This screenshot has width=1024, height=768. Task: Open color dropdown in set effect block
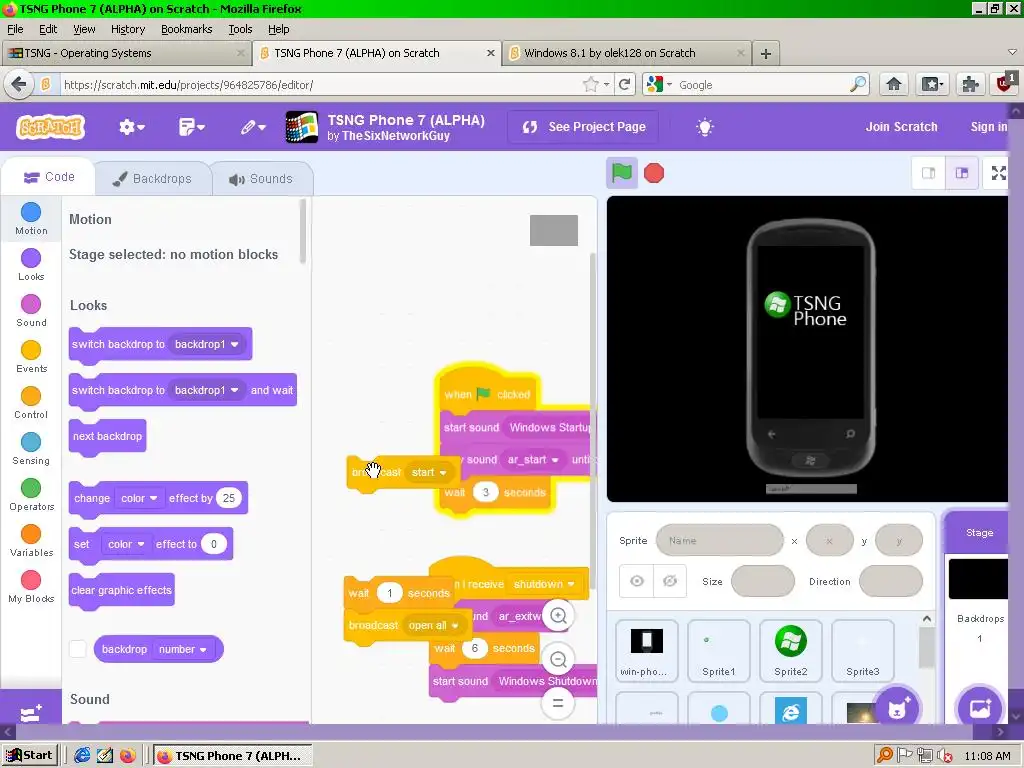point(125,544)
